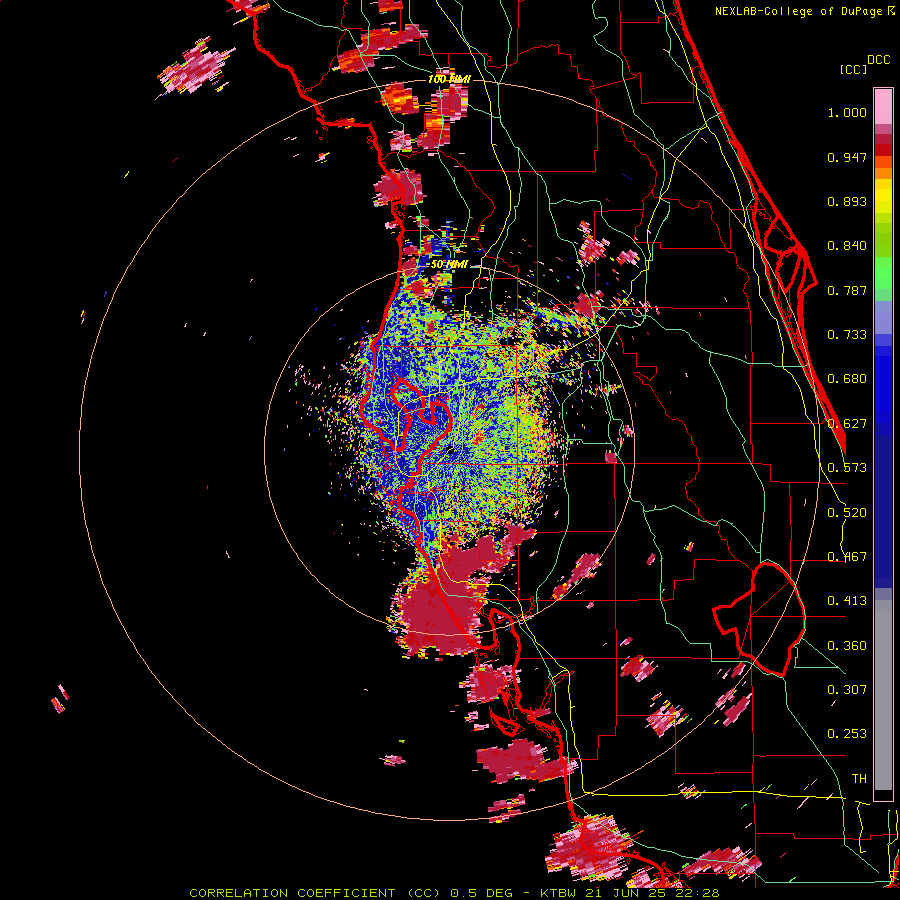Image resolution: width=900 pixels, height=900 pixels.
Task: Click the 100 NMI range ring label
Action: click(449, 79)
